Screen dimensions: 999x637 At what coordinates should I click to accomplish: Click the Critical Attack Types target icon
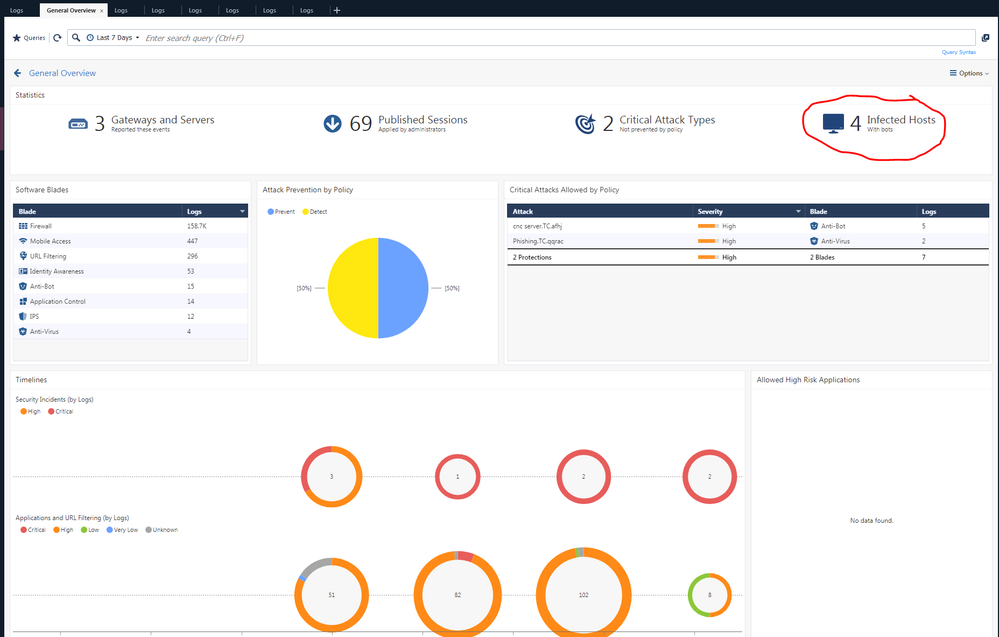click(585, 124)
